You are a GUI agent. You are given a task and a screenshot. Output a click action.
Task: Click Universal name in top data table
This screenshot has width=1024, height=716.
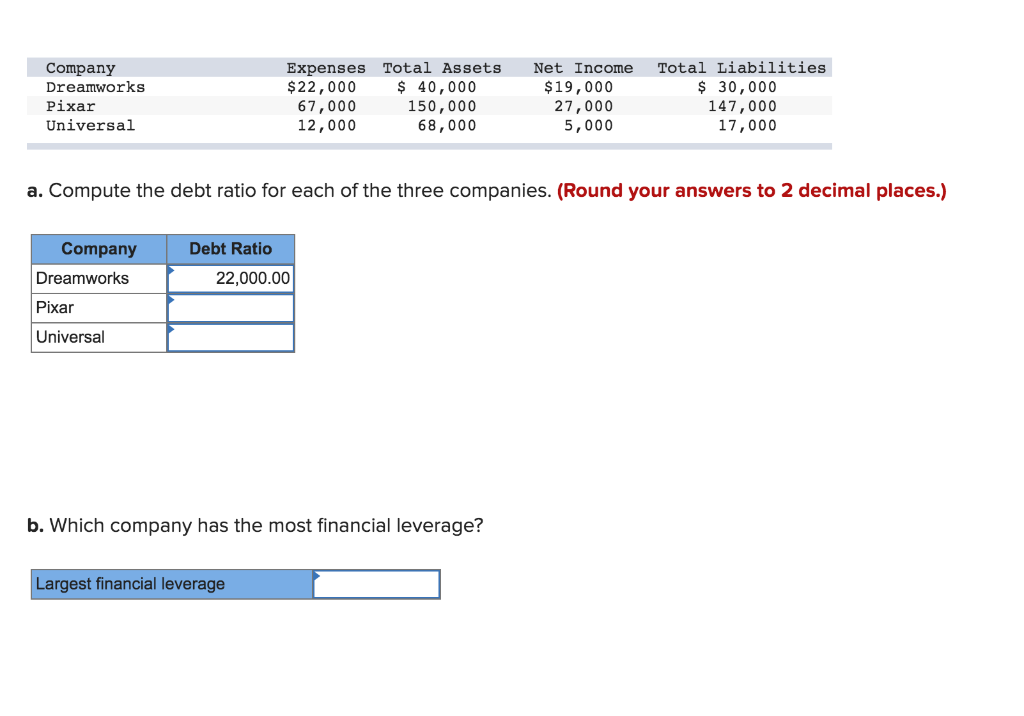91,125
